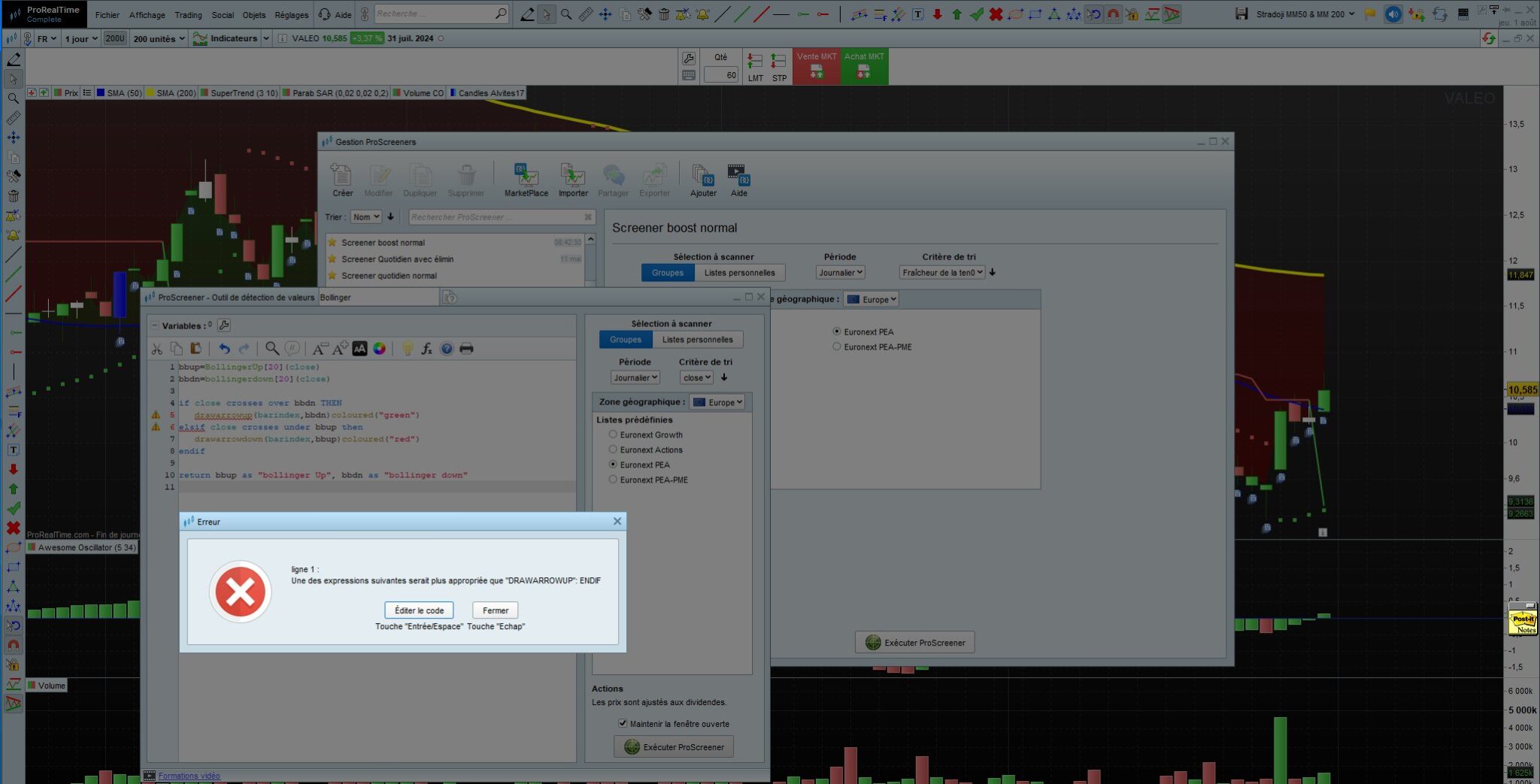The width and height of the screenshot is (1540, 784).
Task: Select the magnet tool in left sidebar
Action: (x=14, y=645)
